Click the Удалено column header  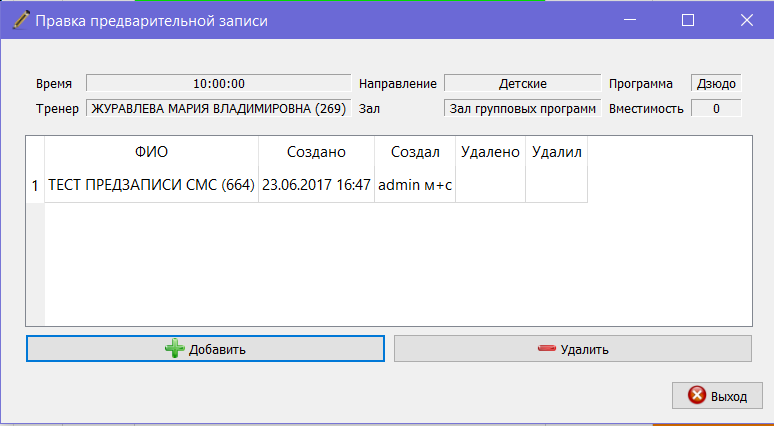[490, 152]
